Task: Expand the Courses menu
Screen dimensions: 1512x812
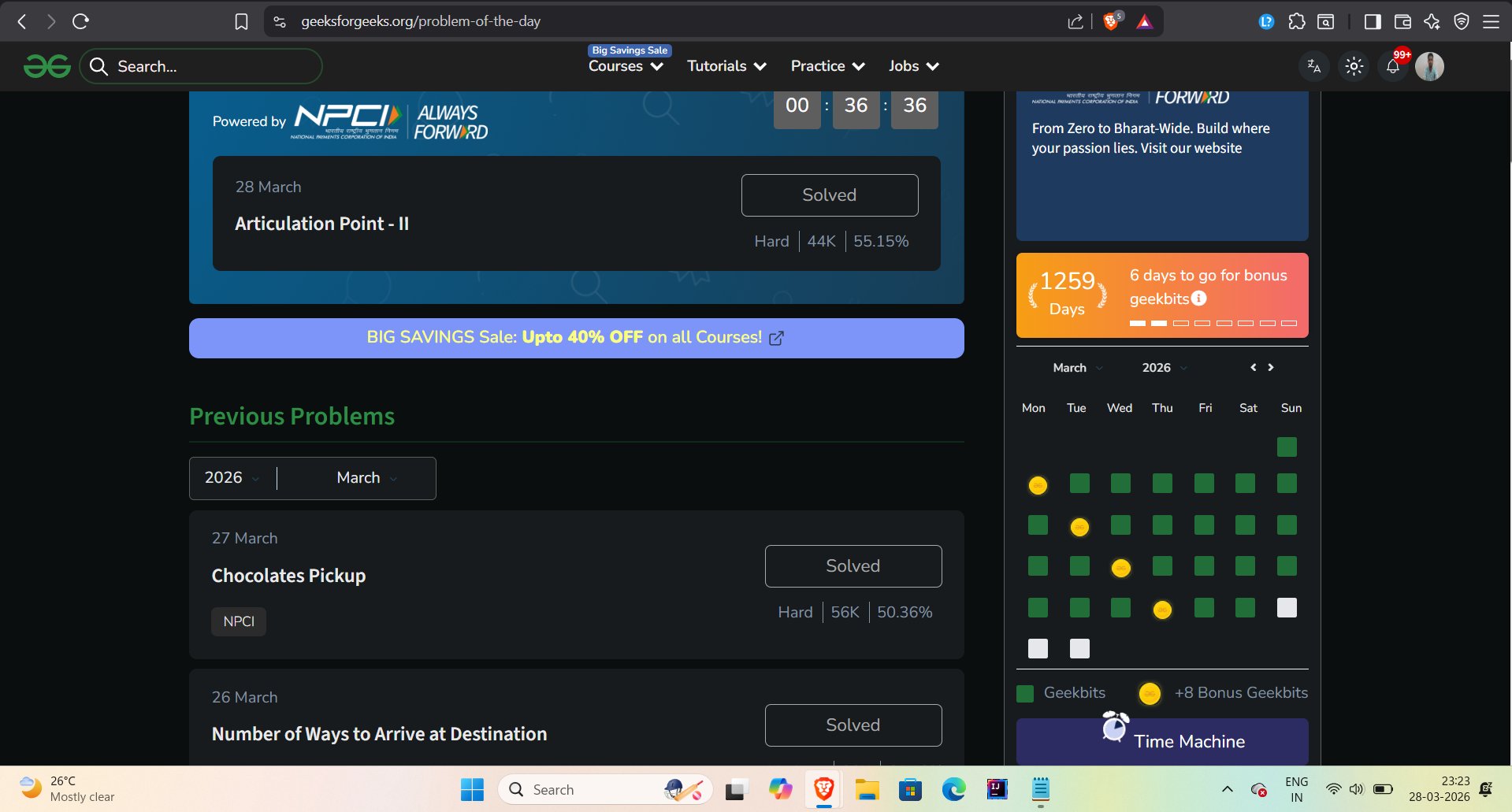Action: coord(626,66)
